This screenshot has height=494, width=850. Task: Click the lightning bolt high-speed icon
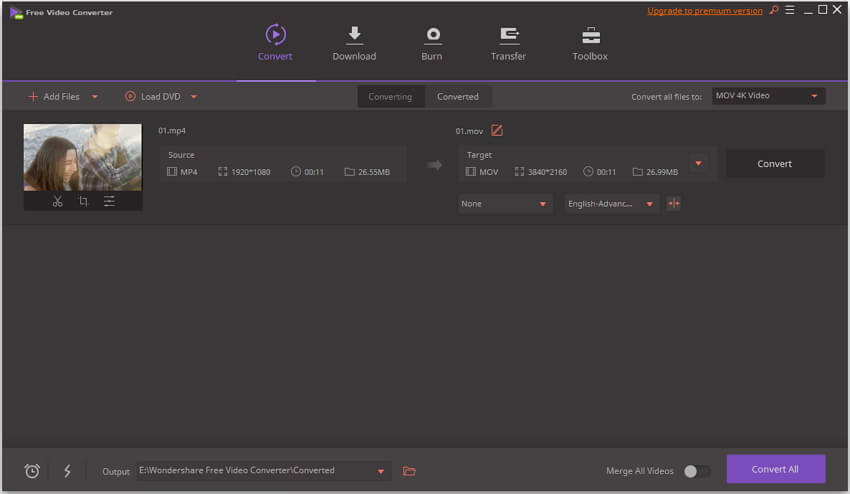coord(67,471)
